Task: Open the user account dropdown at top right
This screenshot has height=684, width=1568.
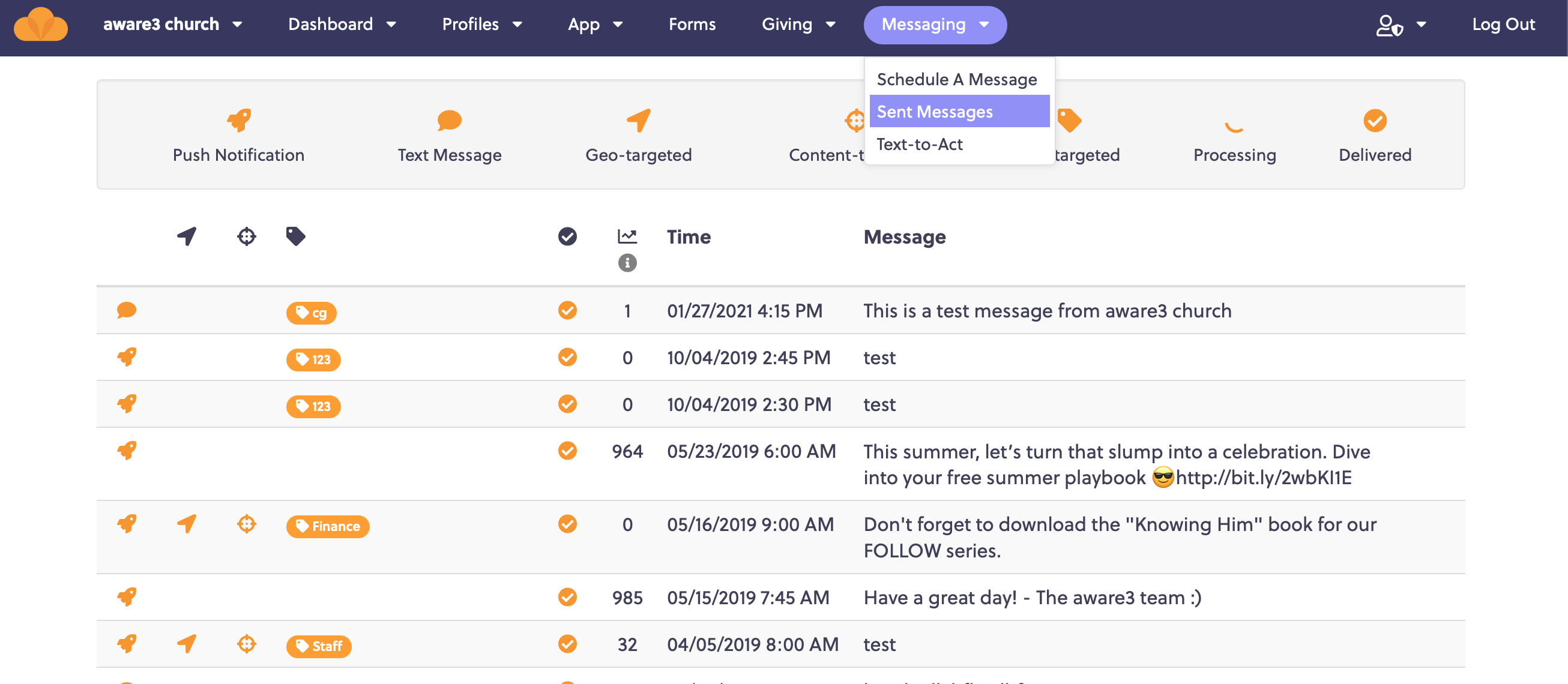Action: 1402,26
